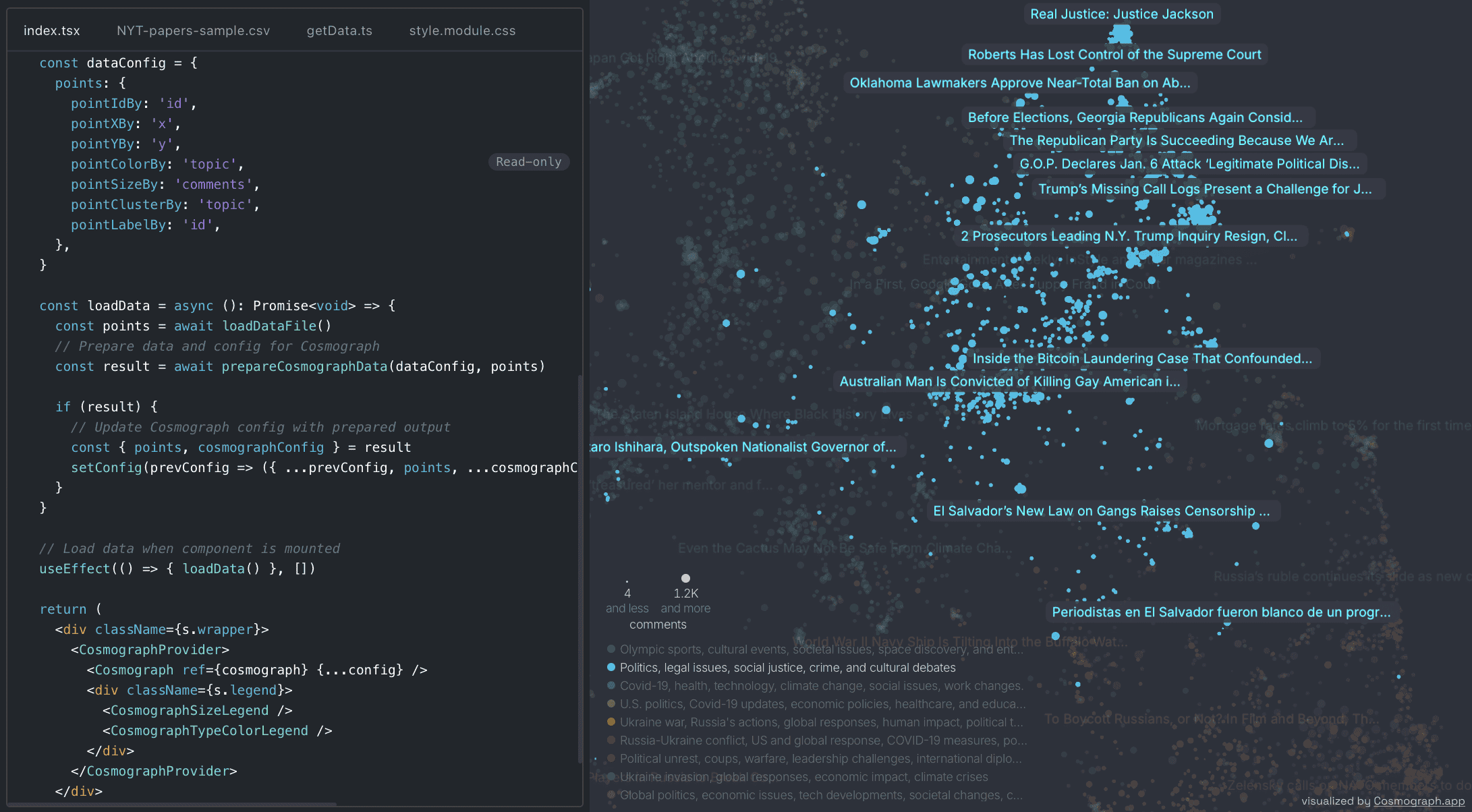Click the 'Roberts Has Lost Control' label
Viewport: 1472px width, 812px height.
tap(1114, 55)
